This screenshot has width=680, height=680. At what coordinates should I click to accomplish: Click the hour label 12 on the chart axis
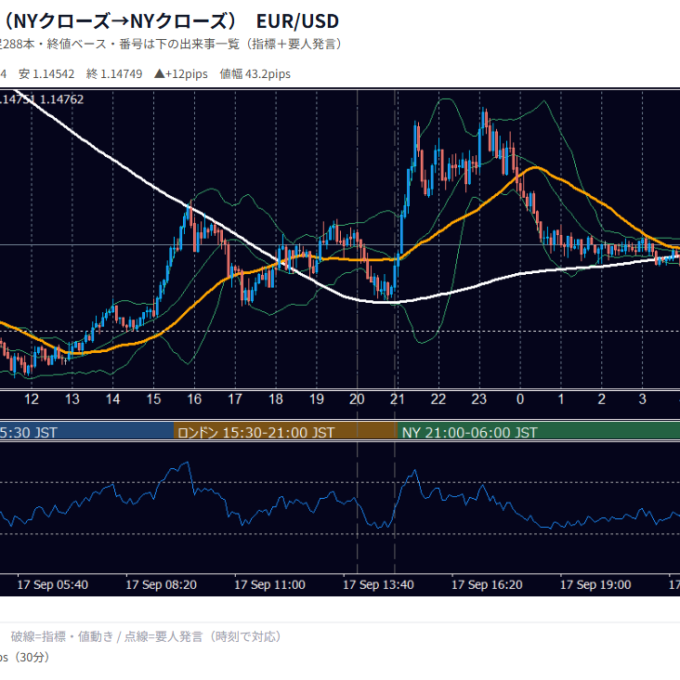point(31,399)
